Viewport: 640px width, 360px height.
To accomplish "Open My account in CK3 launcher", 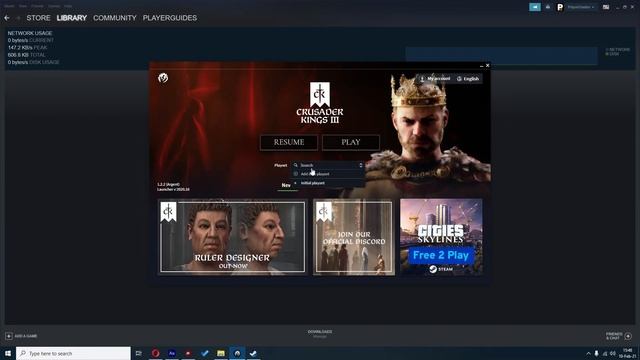I will (435, 78).
